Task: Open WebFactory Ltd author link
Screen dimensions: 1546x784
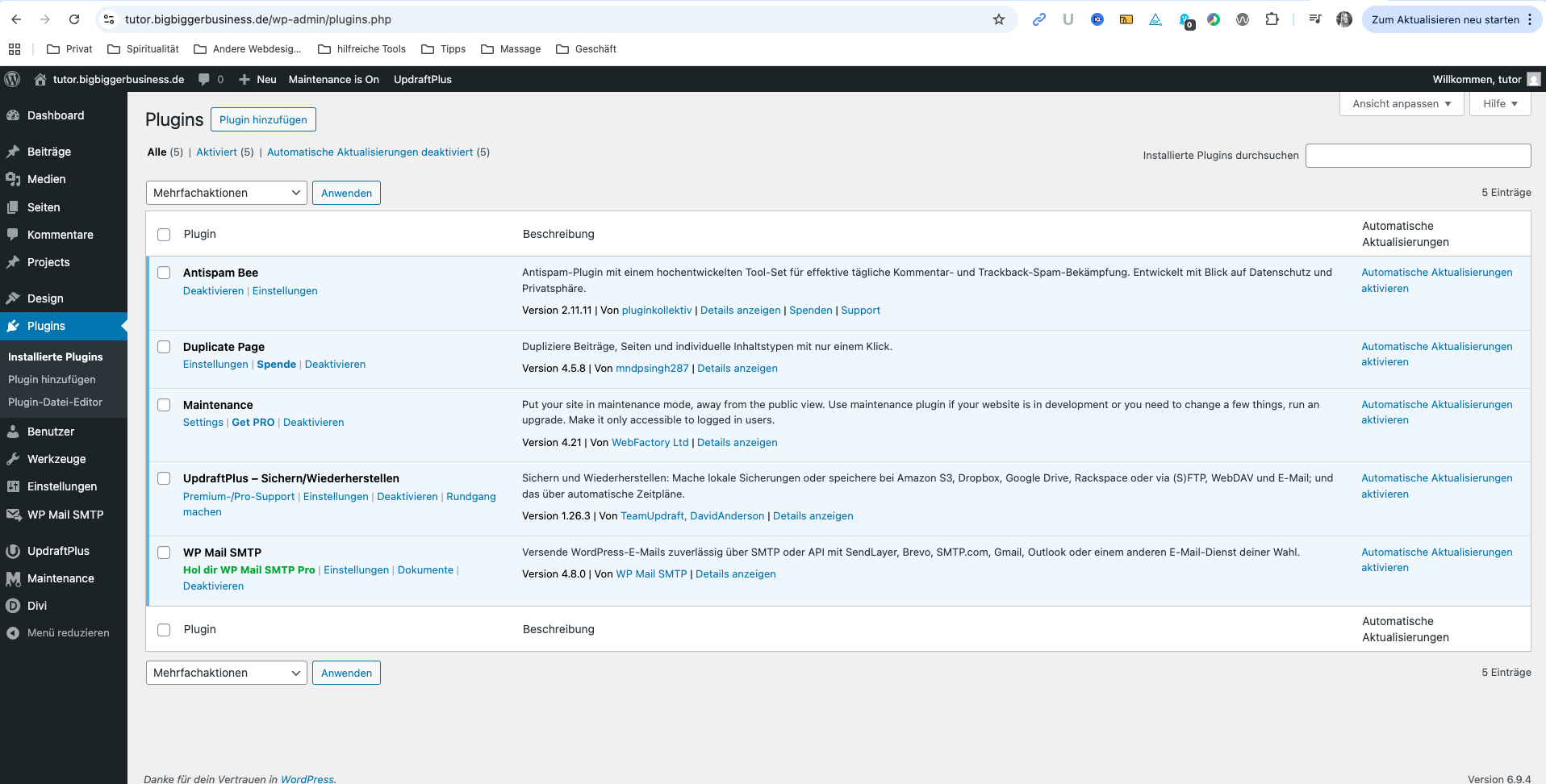Action: coord(650,443)
